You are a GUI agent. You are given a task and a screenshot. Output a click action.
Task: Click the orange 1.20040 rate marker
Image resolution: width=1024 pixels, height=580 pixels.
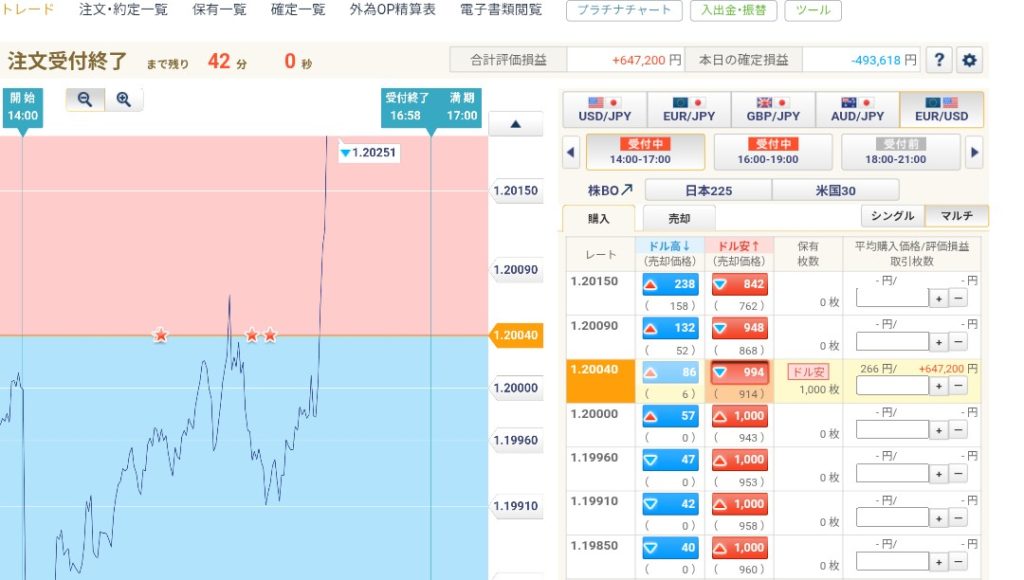click(x=516, y=336)
